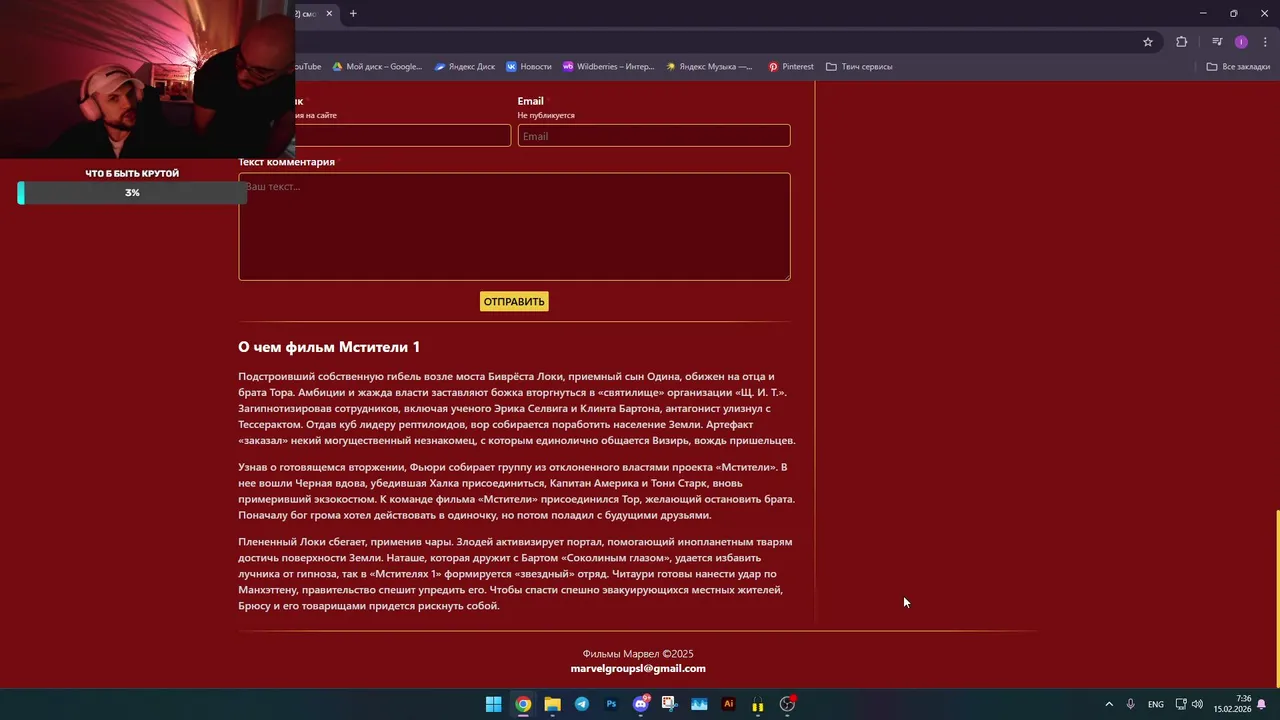Open the volume control in the tray
The height and width of the screenshot is (720, 1280).
1197,704
